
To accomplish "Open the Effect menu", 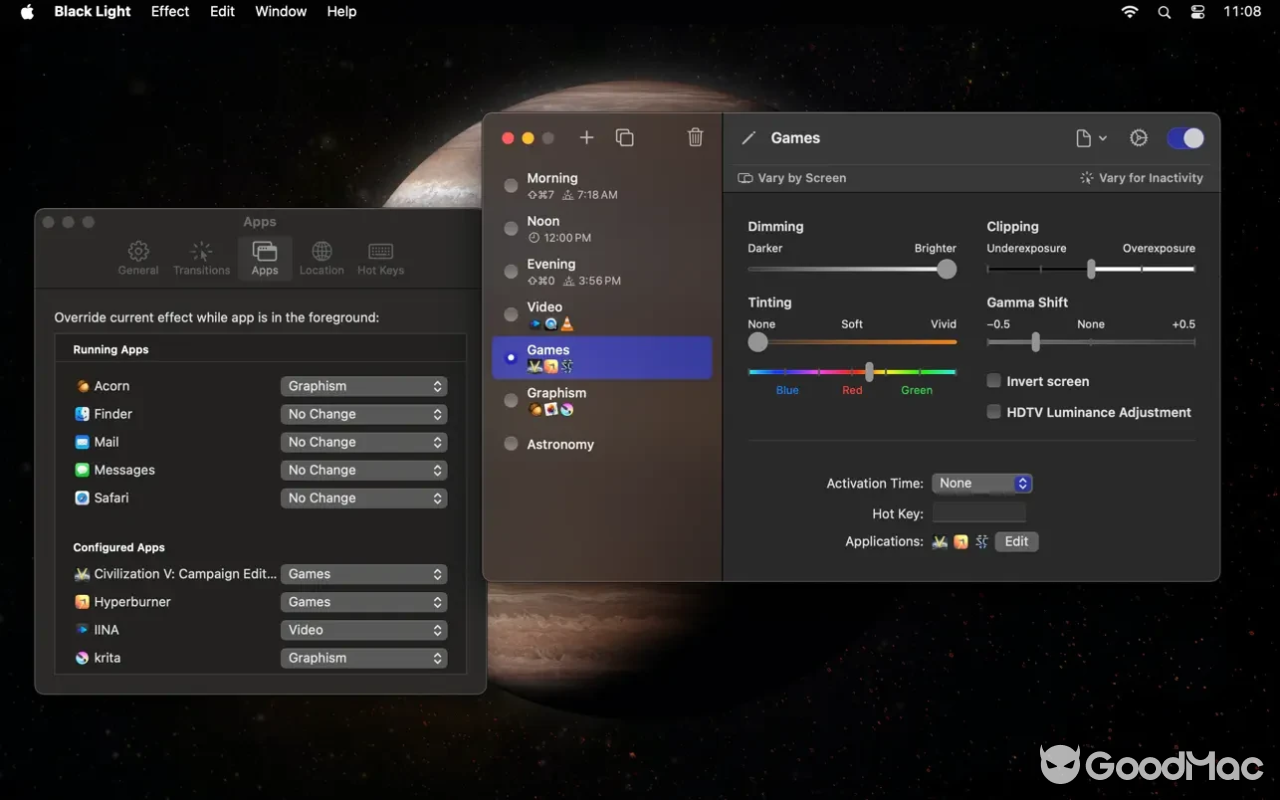I will [169, 11].
